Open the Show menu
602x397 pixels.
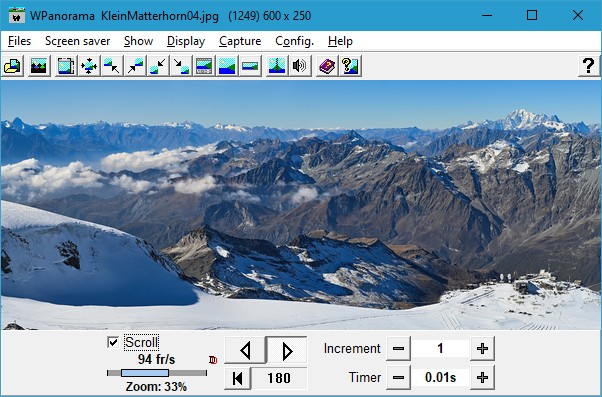139,41
